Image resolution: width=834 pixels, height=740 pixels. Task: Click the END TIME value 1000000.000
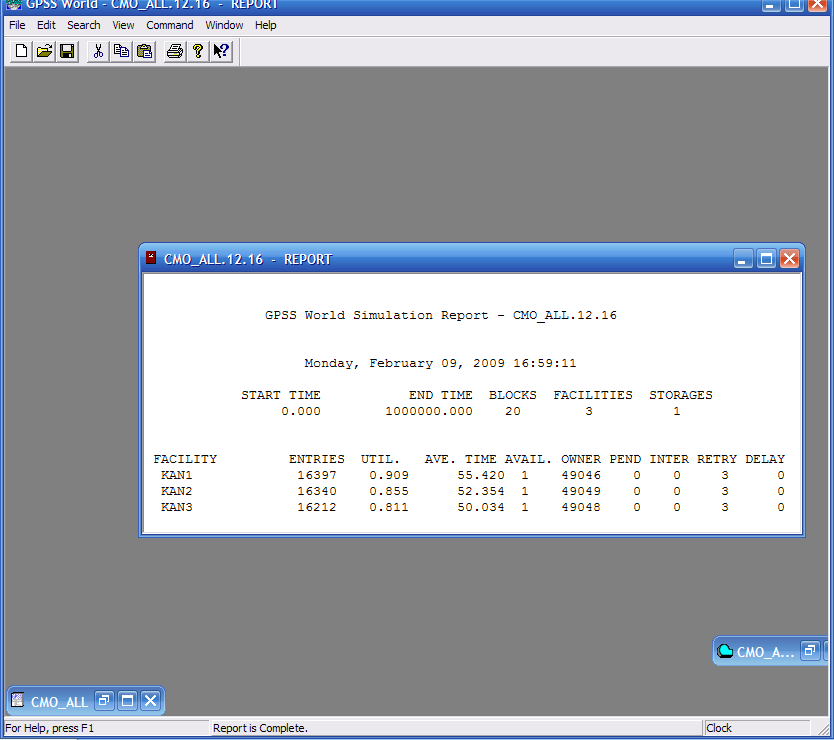point(429,411)
